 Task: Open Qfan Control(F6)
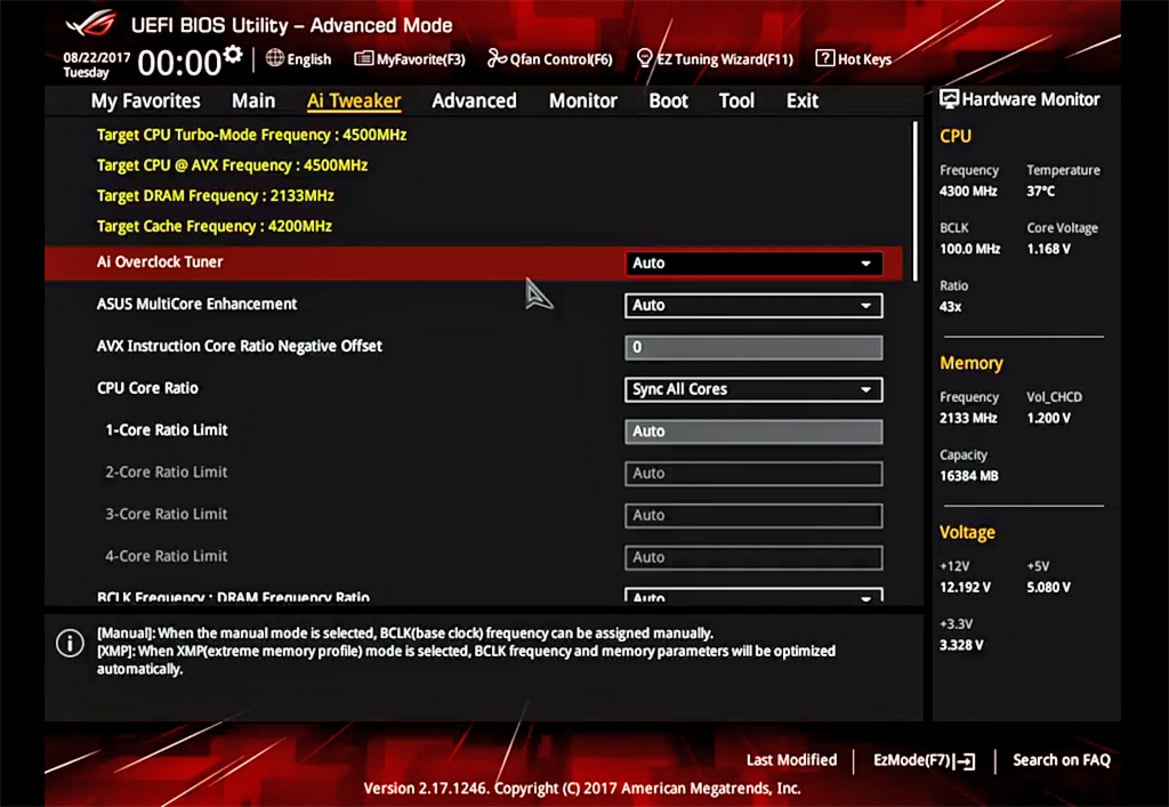(x=550, y=59)
